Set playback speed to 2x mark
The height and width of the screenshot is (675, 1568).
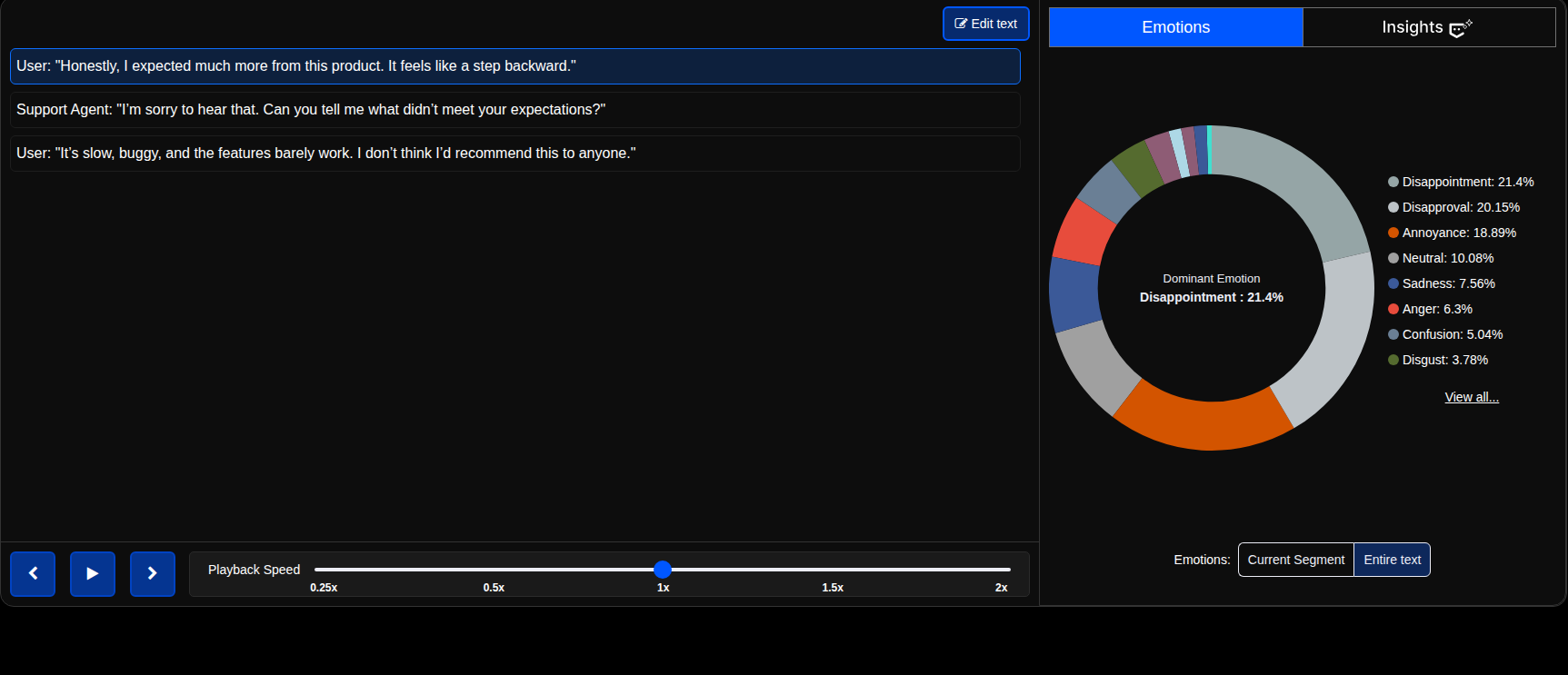(x=1001, y=588)
